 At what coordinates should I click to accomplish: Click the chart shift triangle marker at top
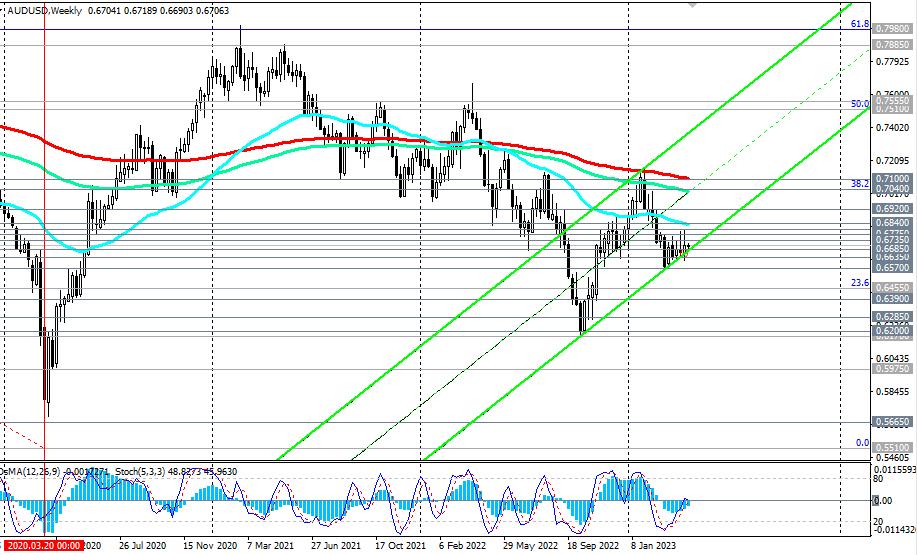coord(692,4)
